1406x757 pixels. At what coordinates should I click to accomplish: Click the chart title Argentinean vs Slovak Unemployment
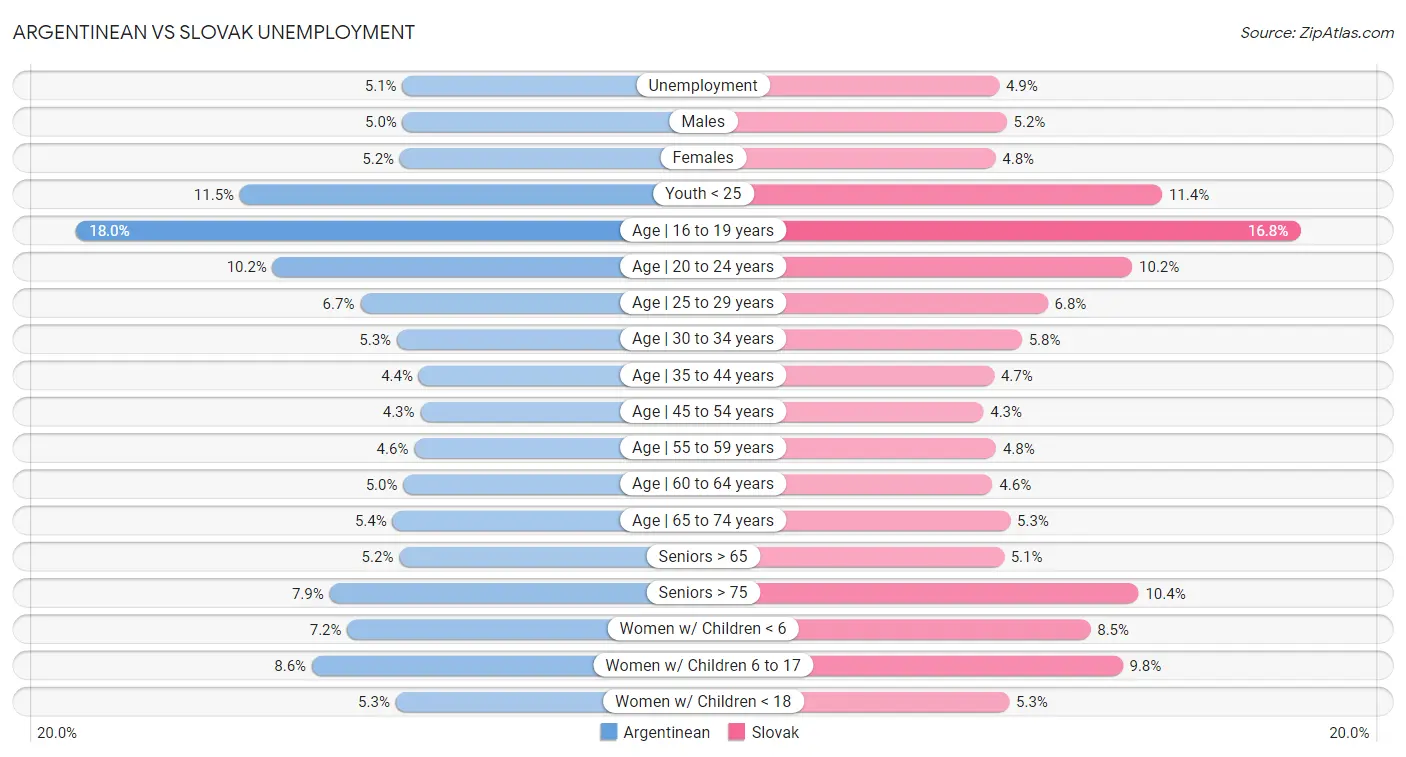[x=214, y=32]
